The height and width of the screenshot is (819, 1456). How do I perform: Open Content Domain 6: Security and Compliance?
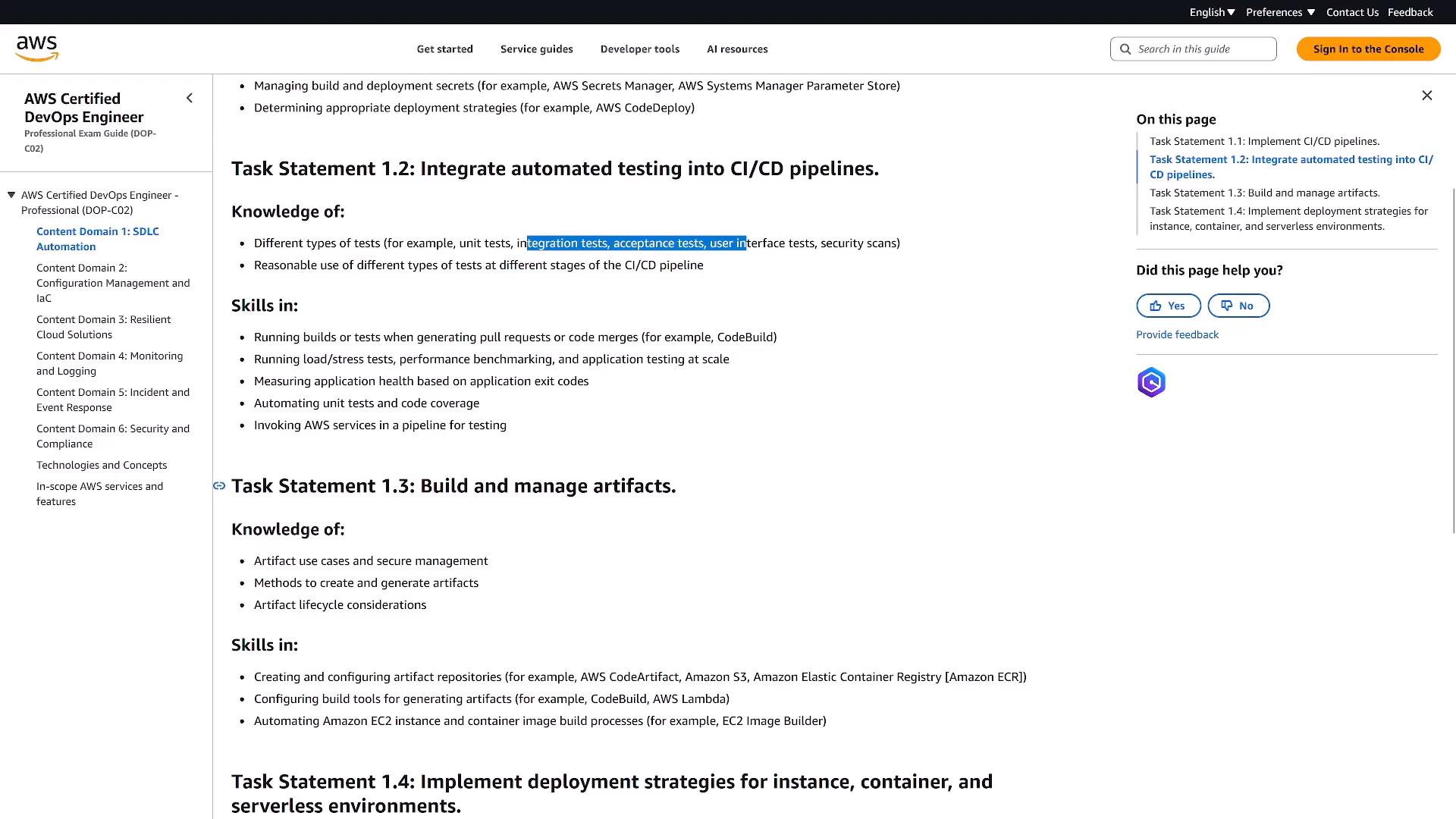(x=113, y=436)
